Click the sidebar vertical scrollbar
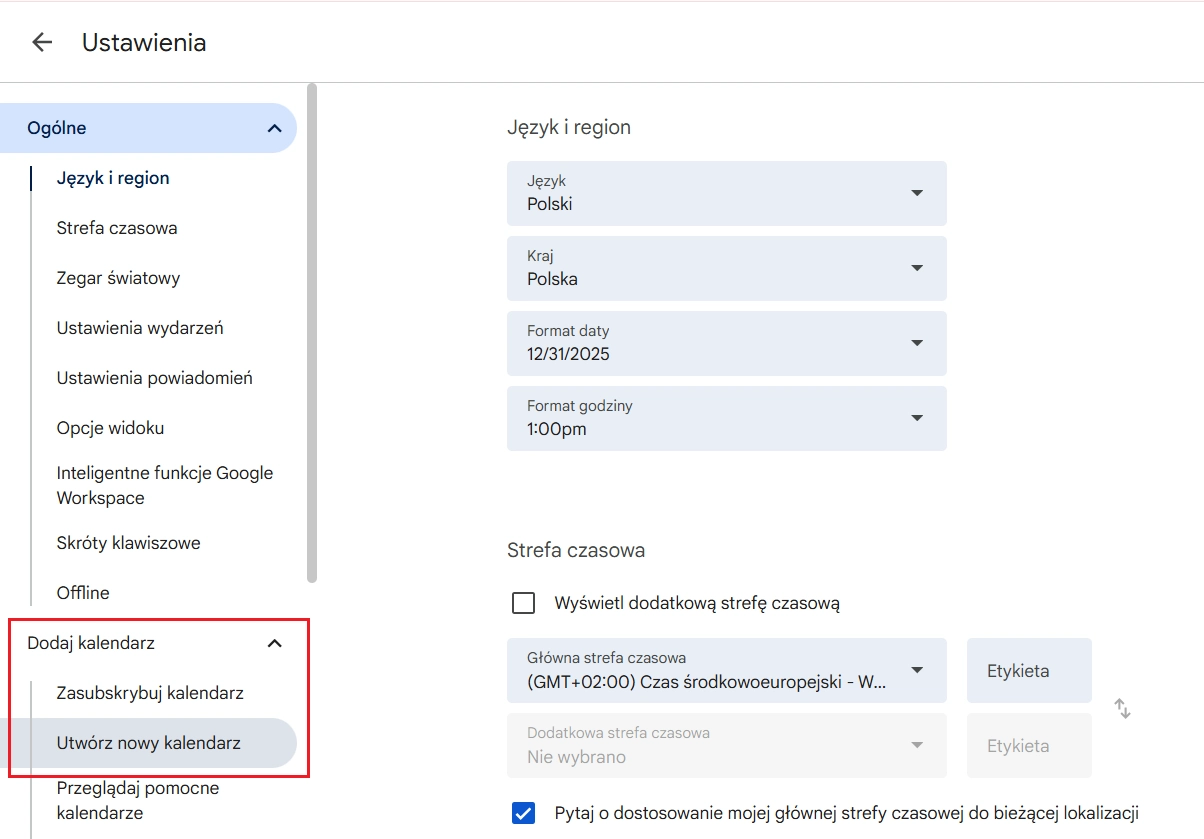 [x=312, y=333]
